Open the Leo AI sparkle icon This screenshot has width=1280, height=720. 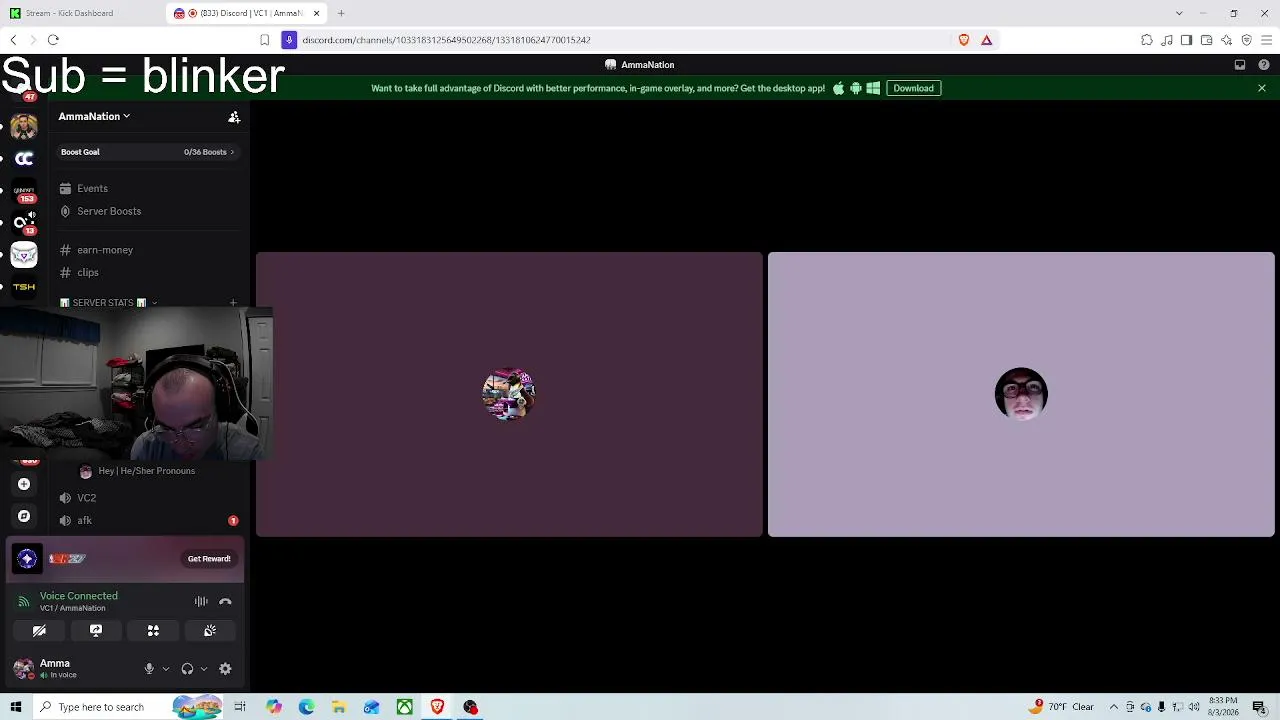pos(1227,40)
